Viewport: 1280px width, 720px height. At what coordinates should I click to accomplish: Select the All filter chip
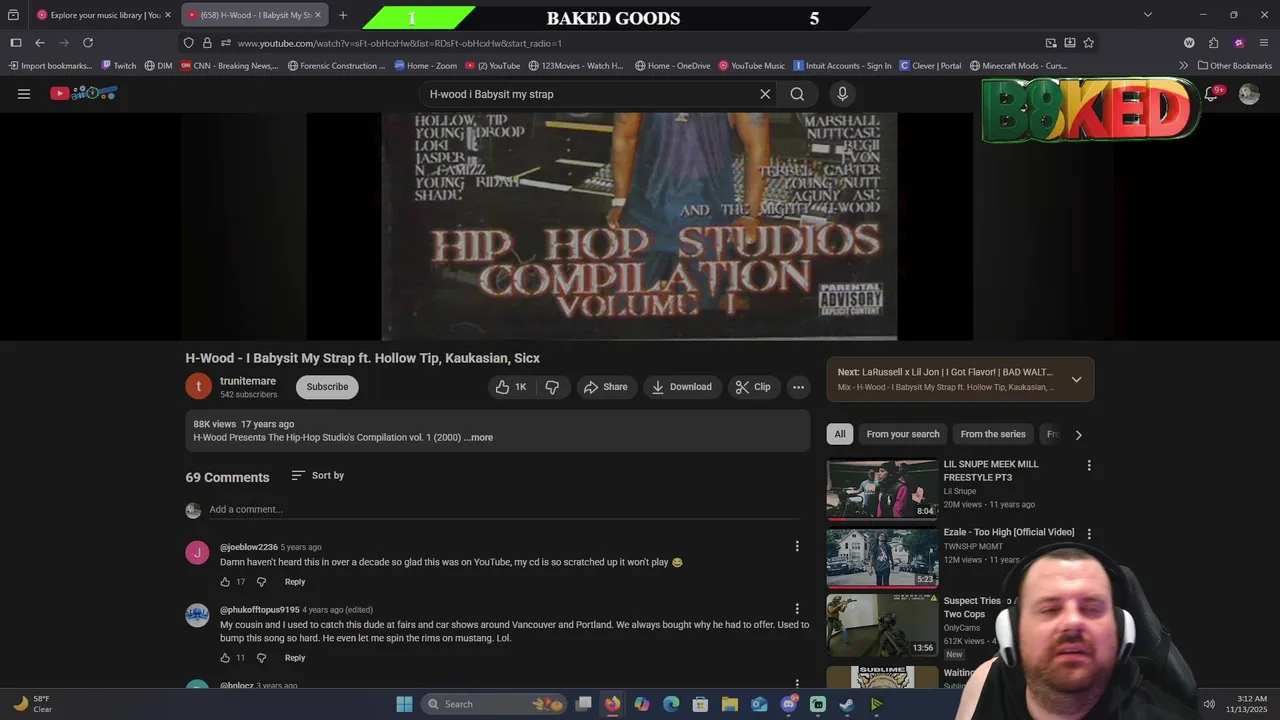[840, 434]
